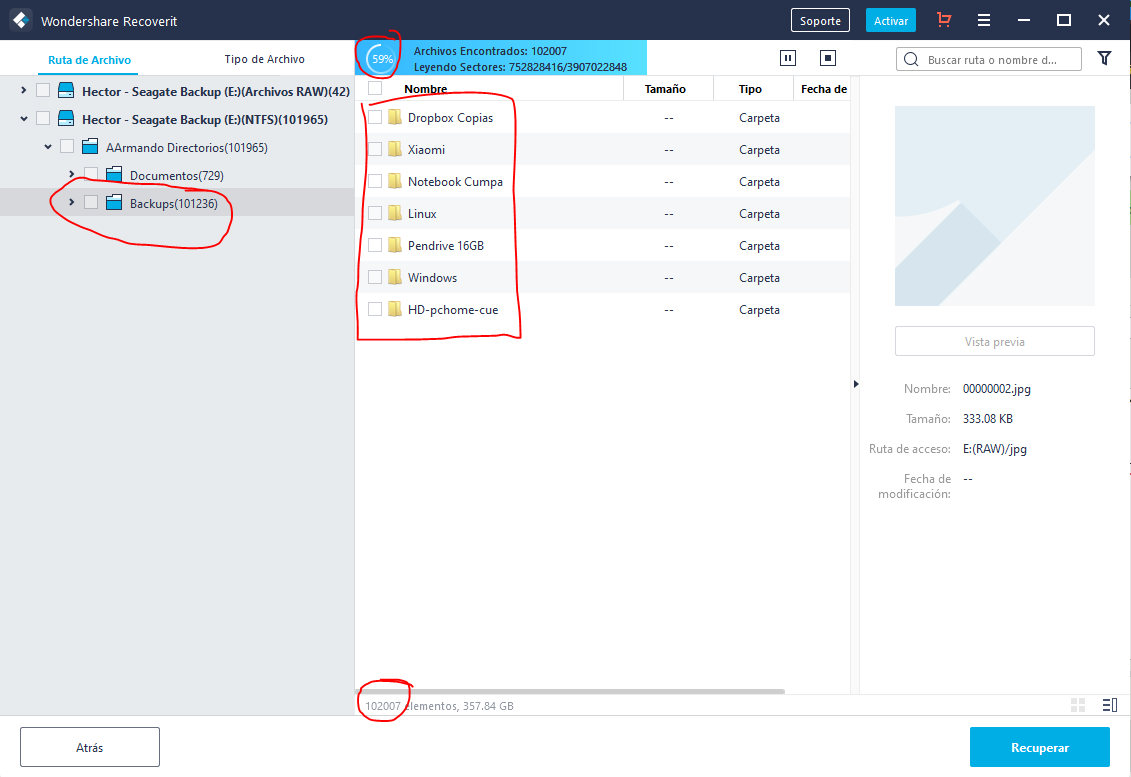Collapse the AArmando Directorios node
This screenshot has height=777, width=1131.
[x=48, y=146]
